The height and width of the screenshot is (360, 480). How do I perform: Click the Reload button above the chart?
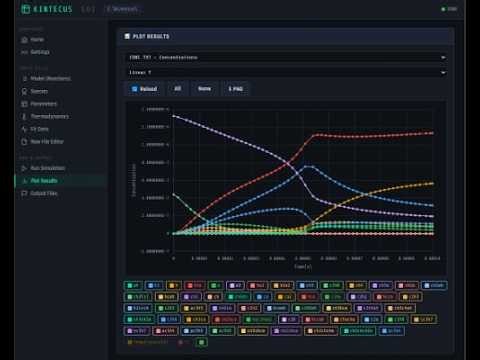pyautogui.click(x=144, y=89)
